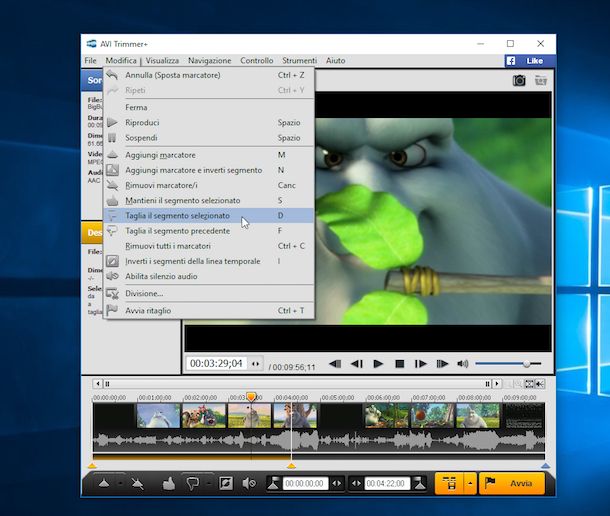The image size is (610, 516).
Task: Stop playback with the square button
Action: point(399,364)
